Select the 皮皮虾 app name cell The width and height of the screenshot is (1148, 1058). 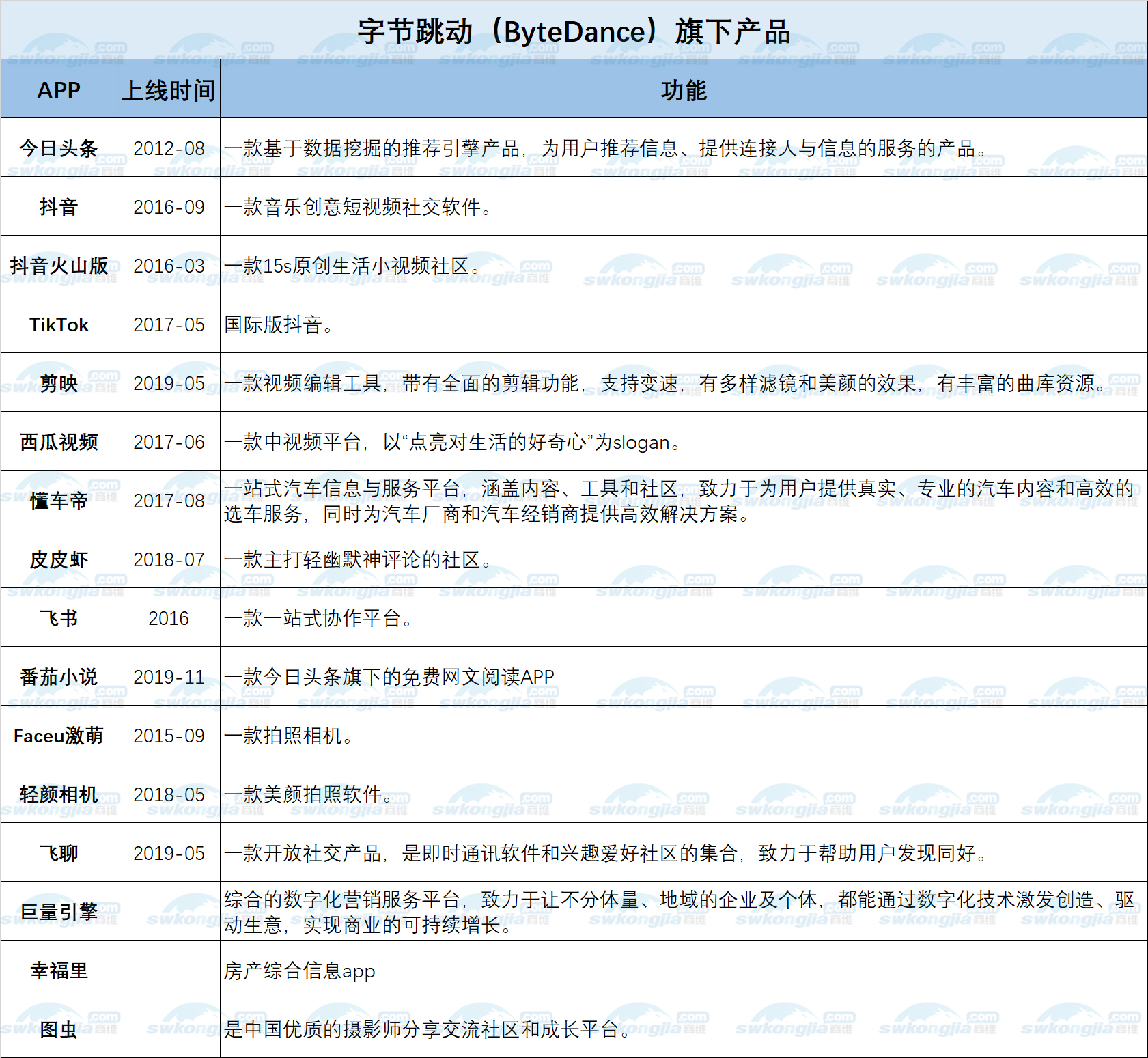click(x=59, y=559)
